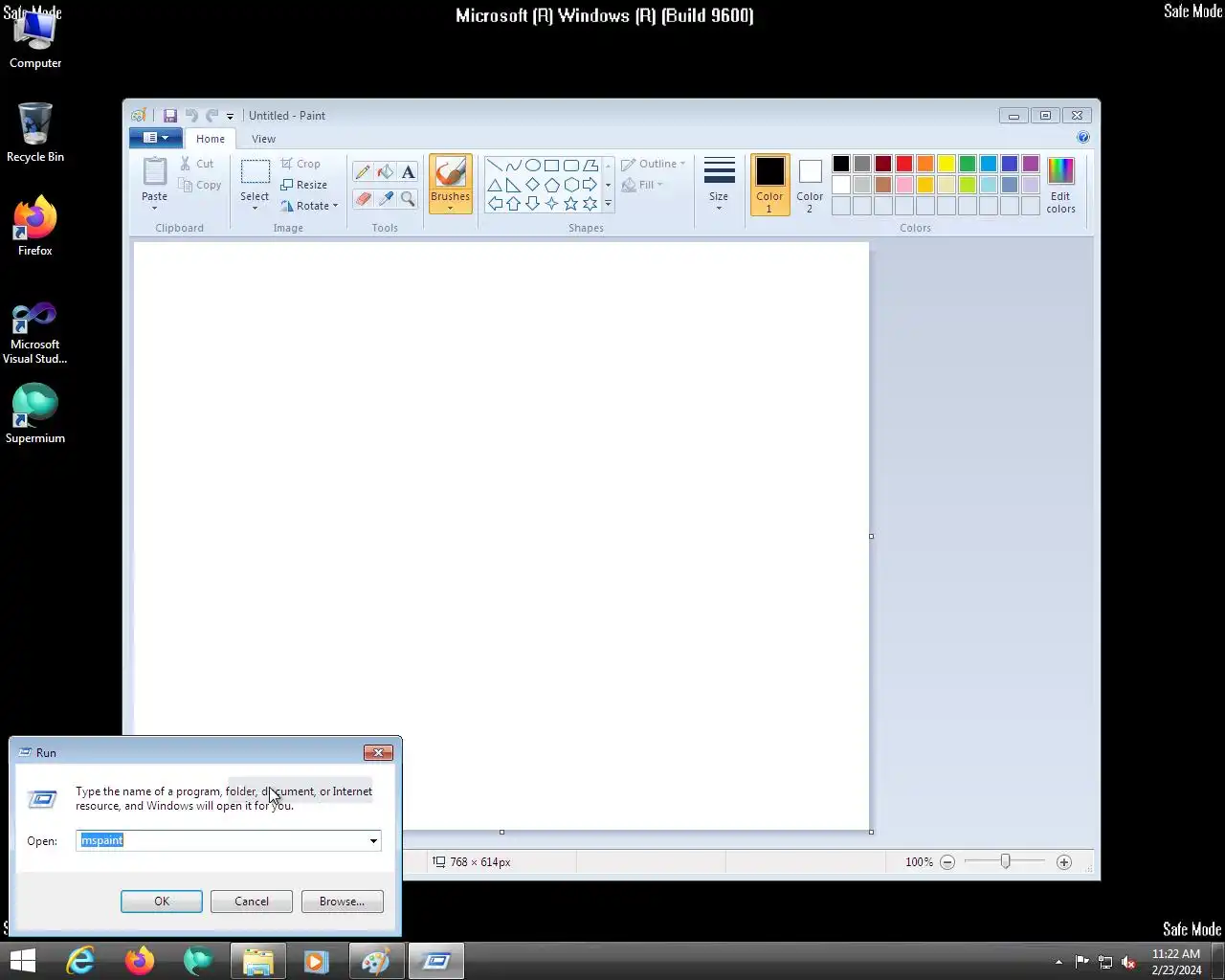This screenshot has height=980, width=1225.
Task: Pick the Right arrow shape
Action: [x=590, y=185]
